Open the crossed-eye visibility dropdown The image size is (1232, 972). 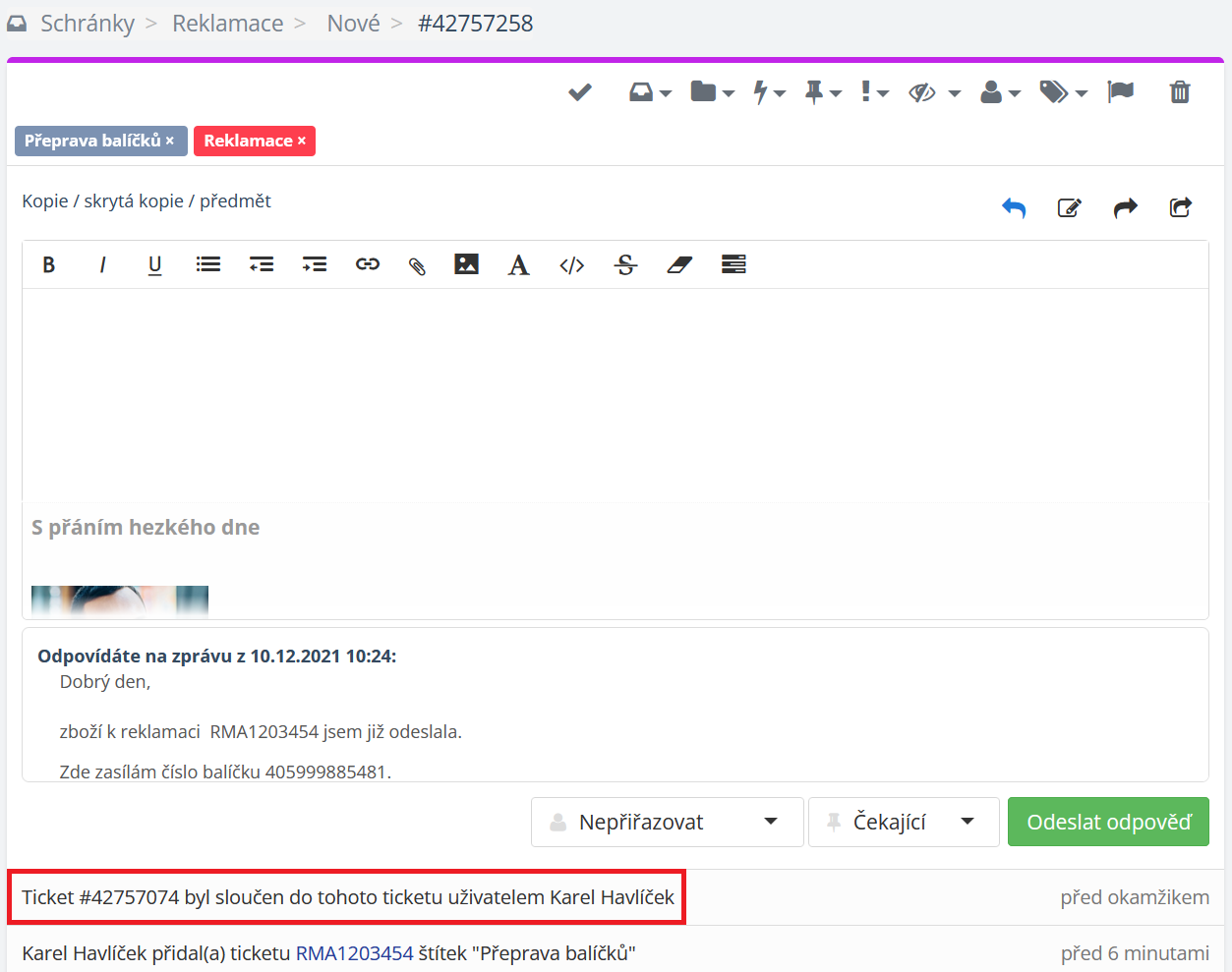[934, 92]
